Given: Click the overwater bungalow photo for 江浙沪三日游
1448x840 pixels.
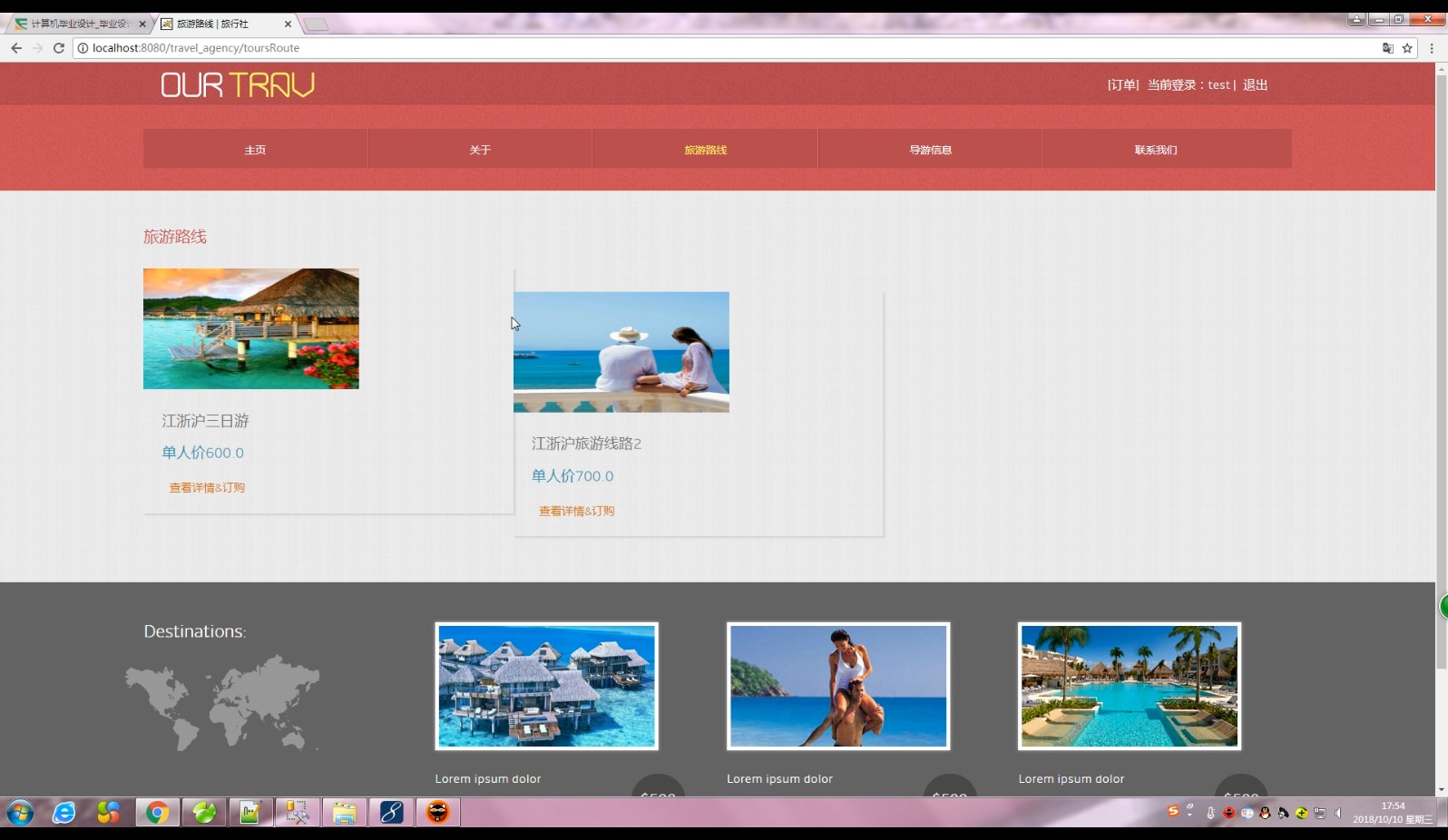Looking at the screenshot, I should click(251, 328).
